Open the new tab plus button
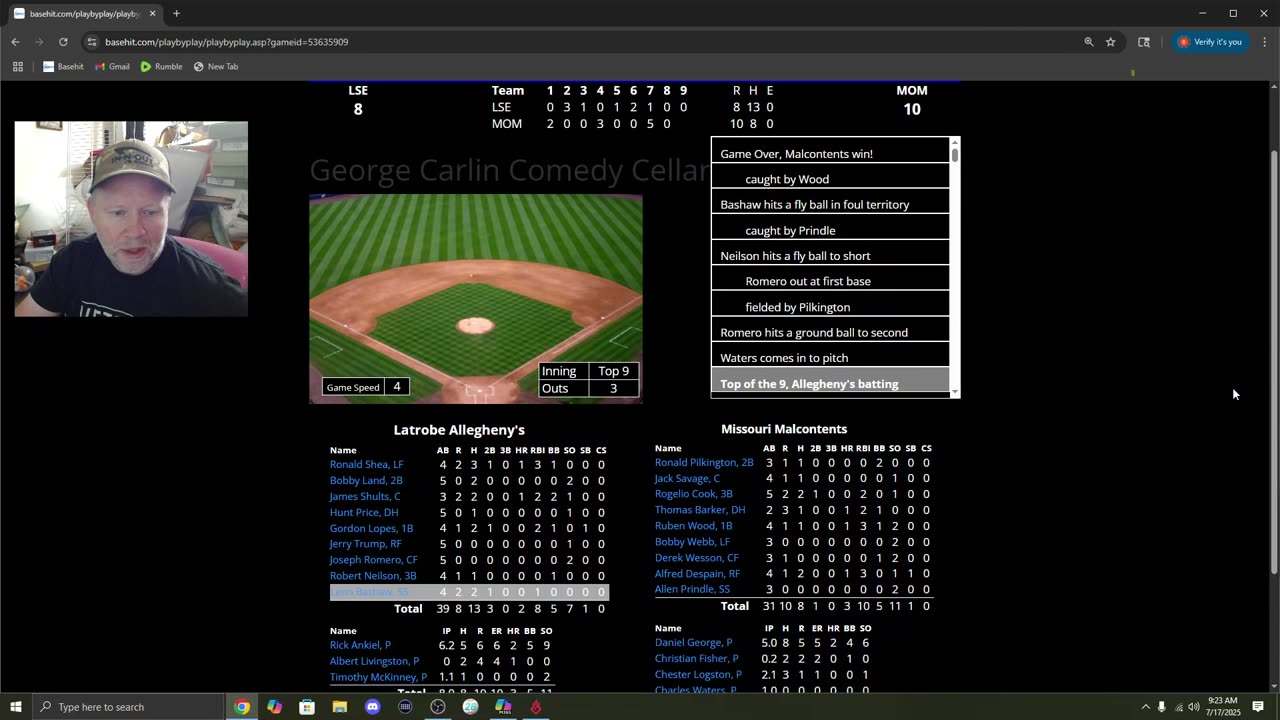Screen dimensions: 1280x720 [x=176, y=14]
